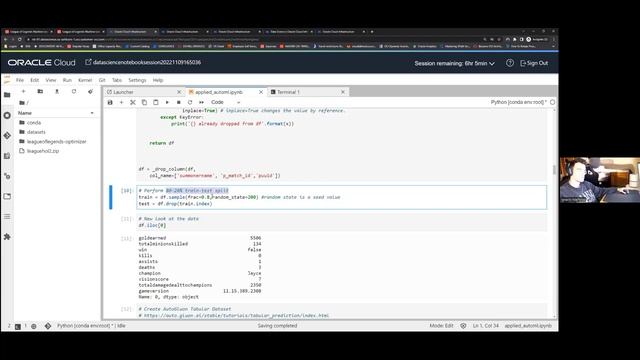The width and height of the screenshot is (640, 360).
Task: Run the selected cell
Action: click(167, 102)
